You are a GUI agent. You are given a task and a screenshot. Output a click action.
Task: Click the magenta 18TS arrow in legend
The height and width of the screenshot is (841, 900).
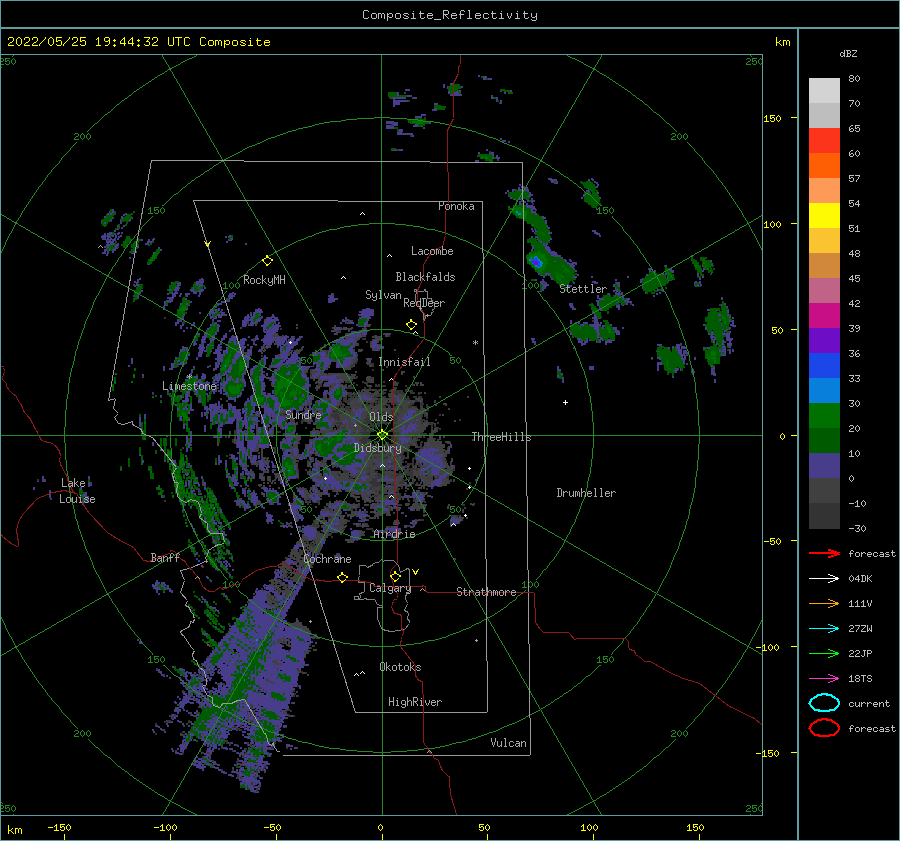tap(824, 679)
